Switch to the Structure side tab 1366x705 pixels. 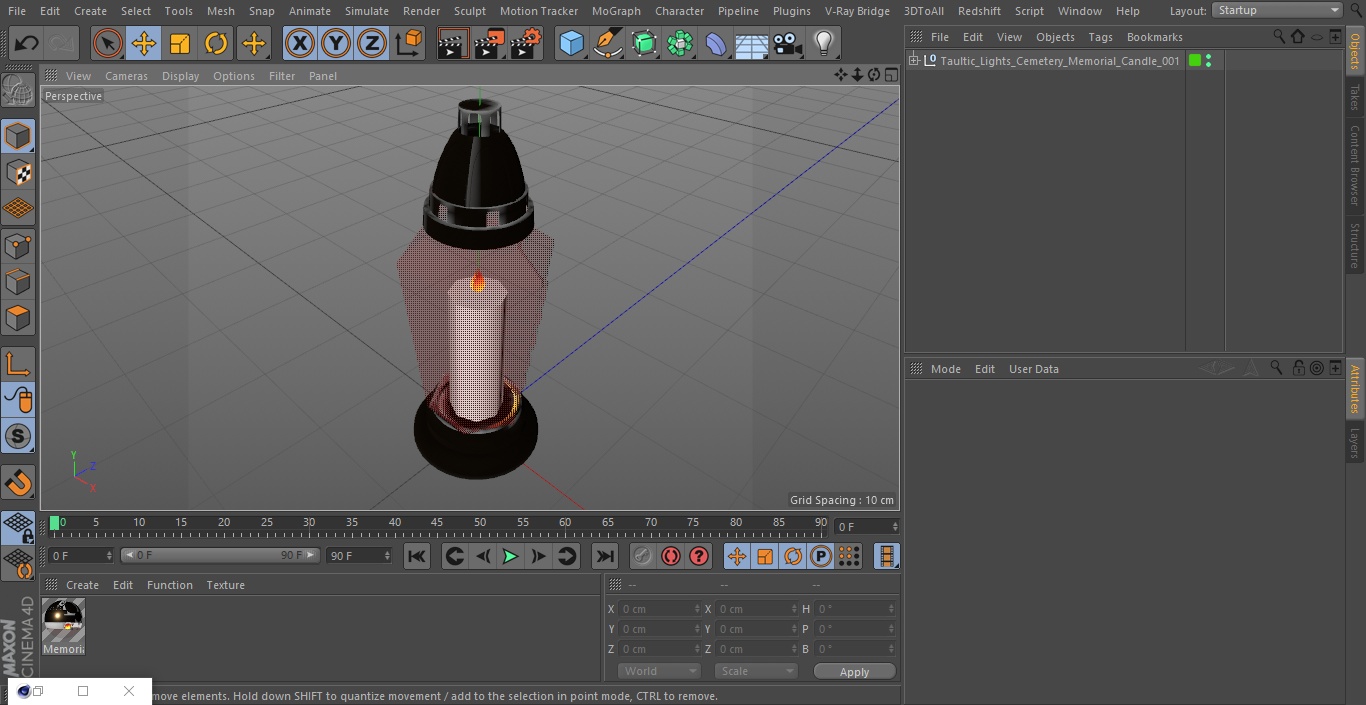click(1355, 245)
